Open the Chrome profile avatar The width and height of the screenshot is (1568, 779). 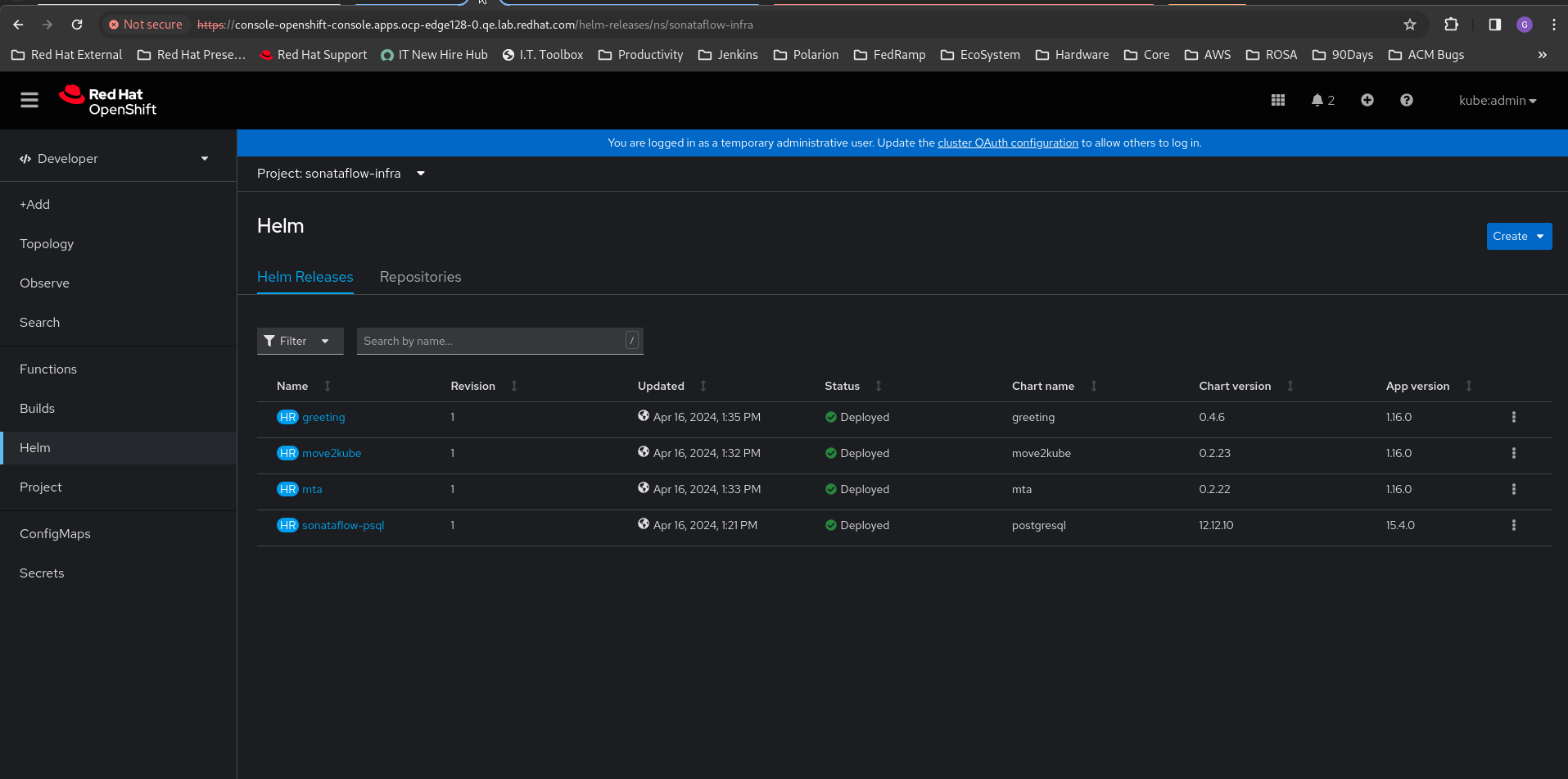pos(1525,25)
